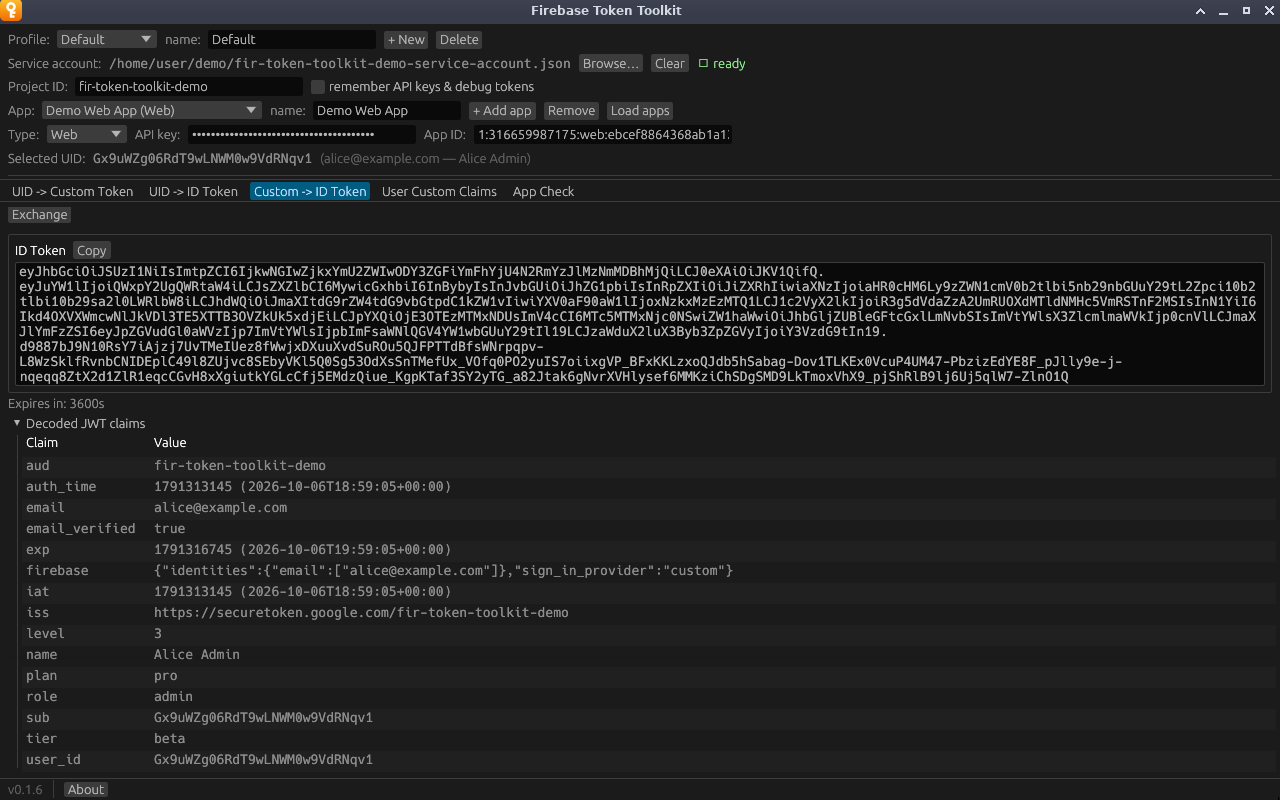Remove the selected app
Image resolution: width=1280 pixels, height=800 pixels.
coord(571,111)
